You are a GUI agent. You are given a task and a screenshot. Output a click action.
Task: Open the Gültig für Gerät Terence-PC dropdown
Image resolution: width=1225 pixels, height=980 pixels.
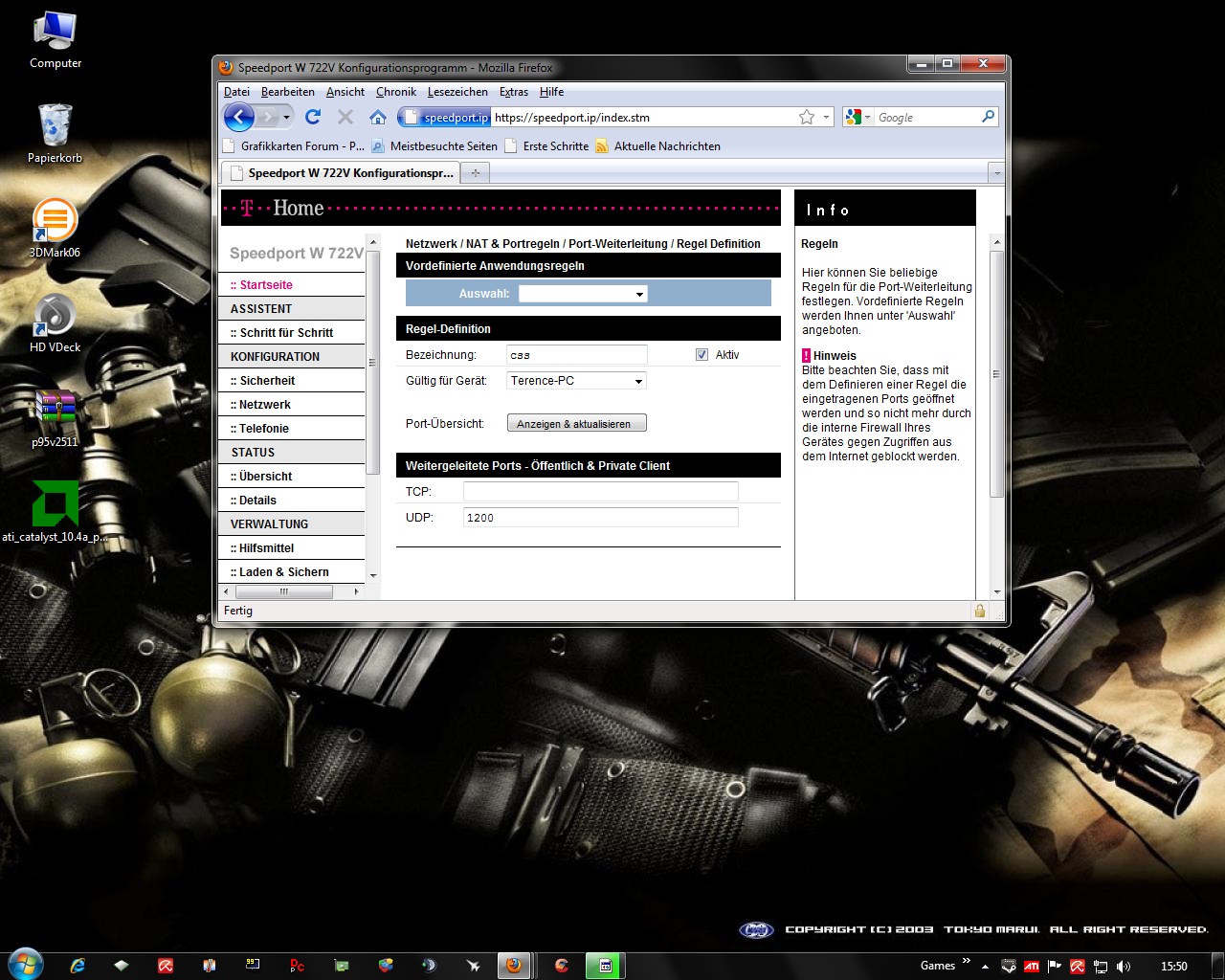(x=576, y=381)
